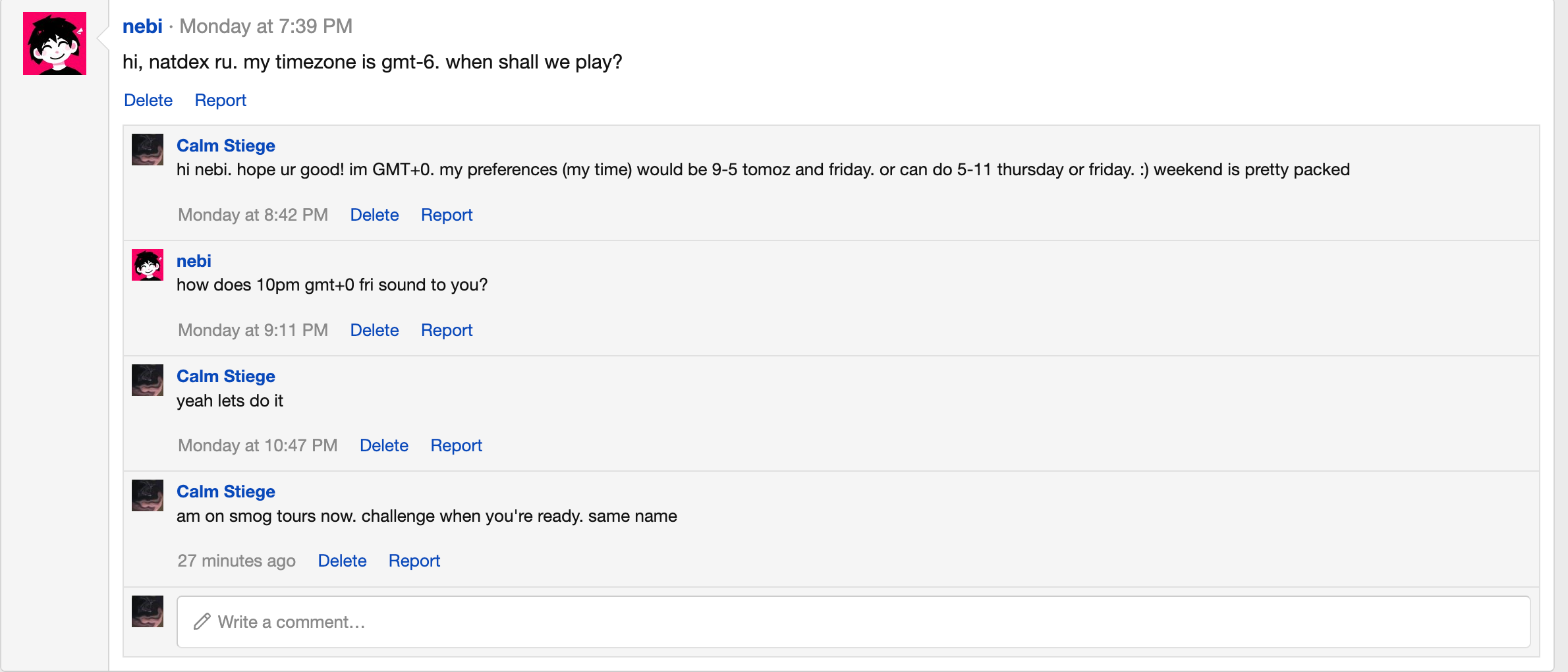Open nebi's large profile avatar

[55, 43]
